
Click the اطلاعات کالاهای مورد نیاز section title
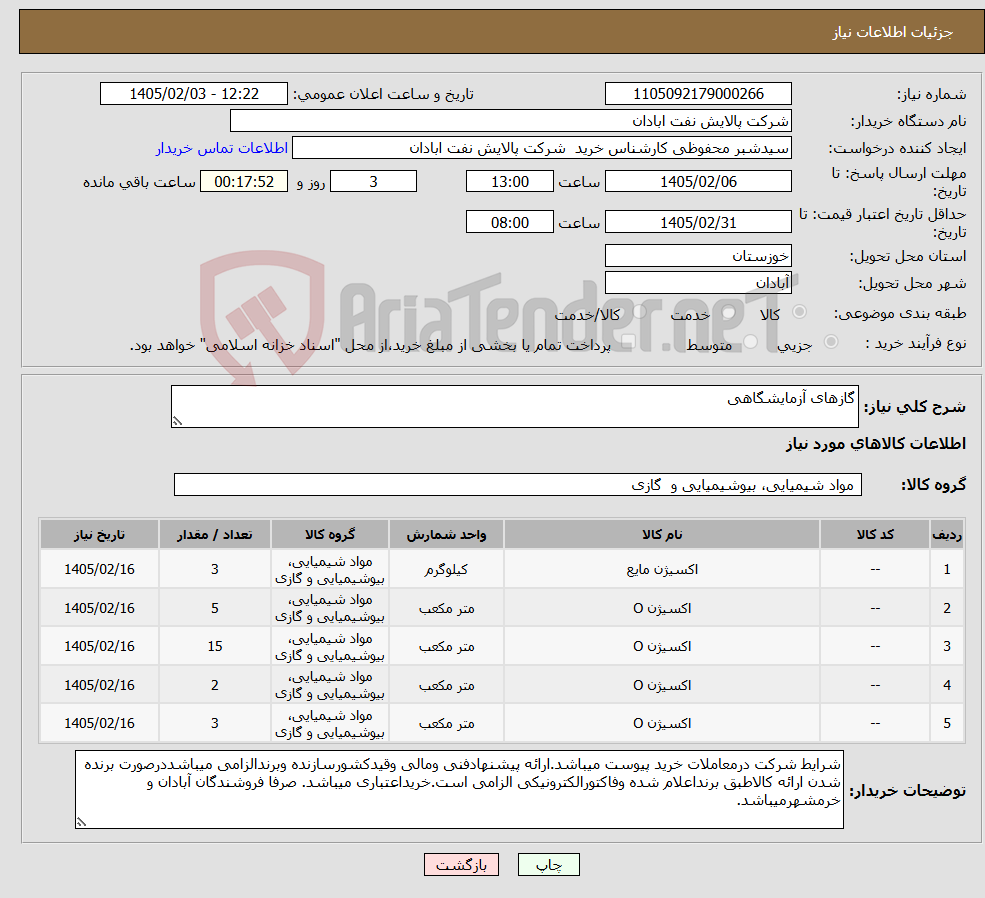pyautogui.click(x=876, y=444)
